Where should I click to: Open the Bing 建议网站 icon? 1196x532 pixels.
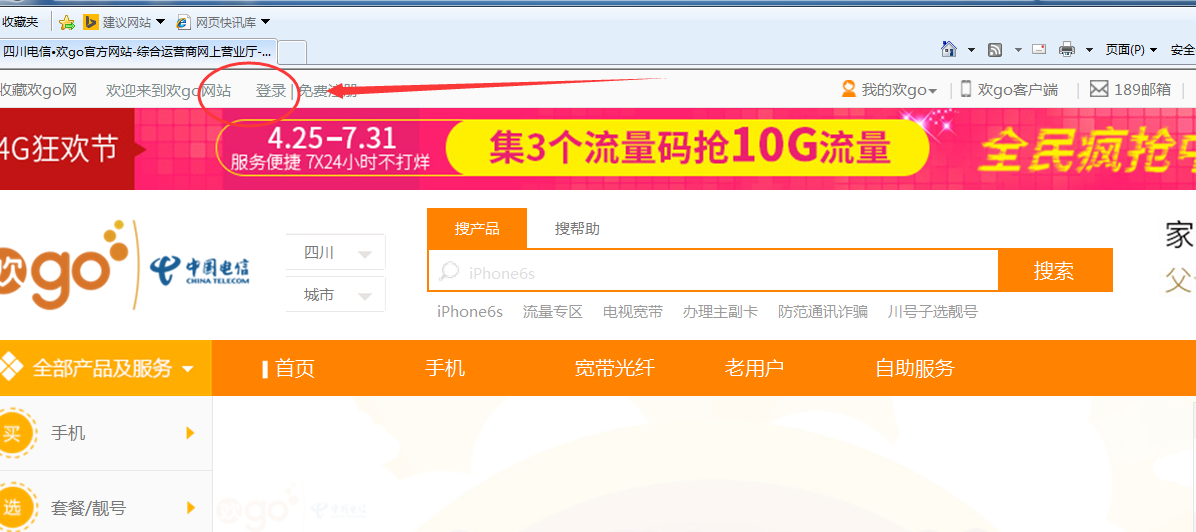point(91,22)
